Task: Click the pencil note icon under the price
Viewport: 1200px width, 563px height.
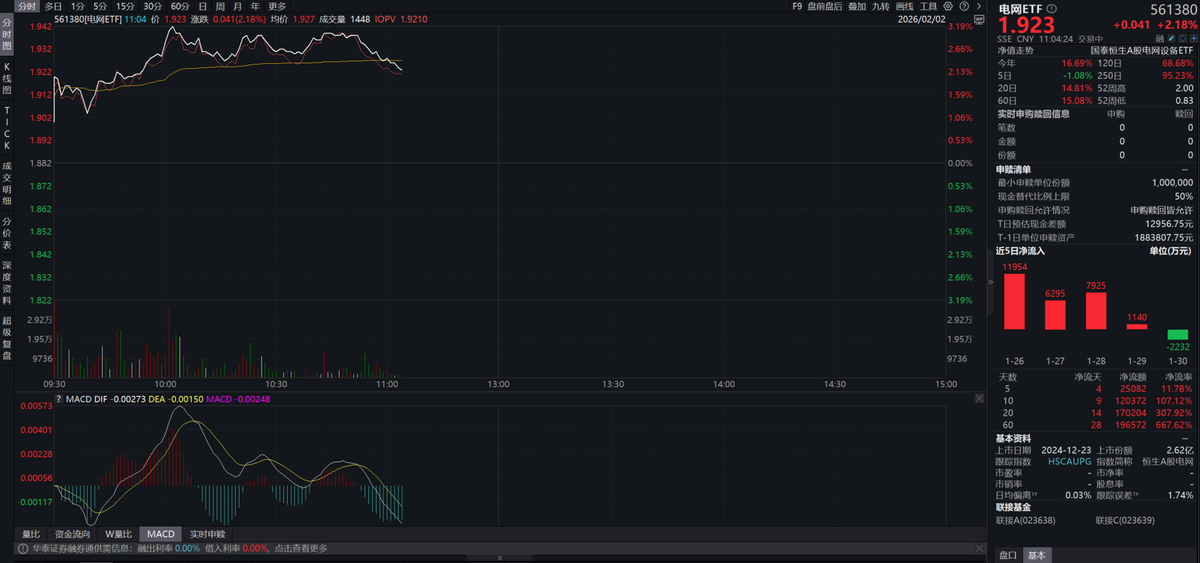Action: click(1171, 37)
